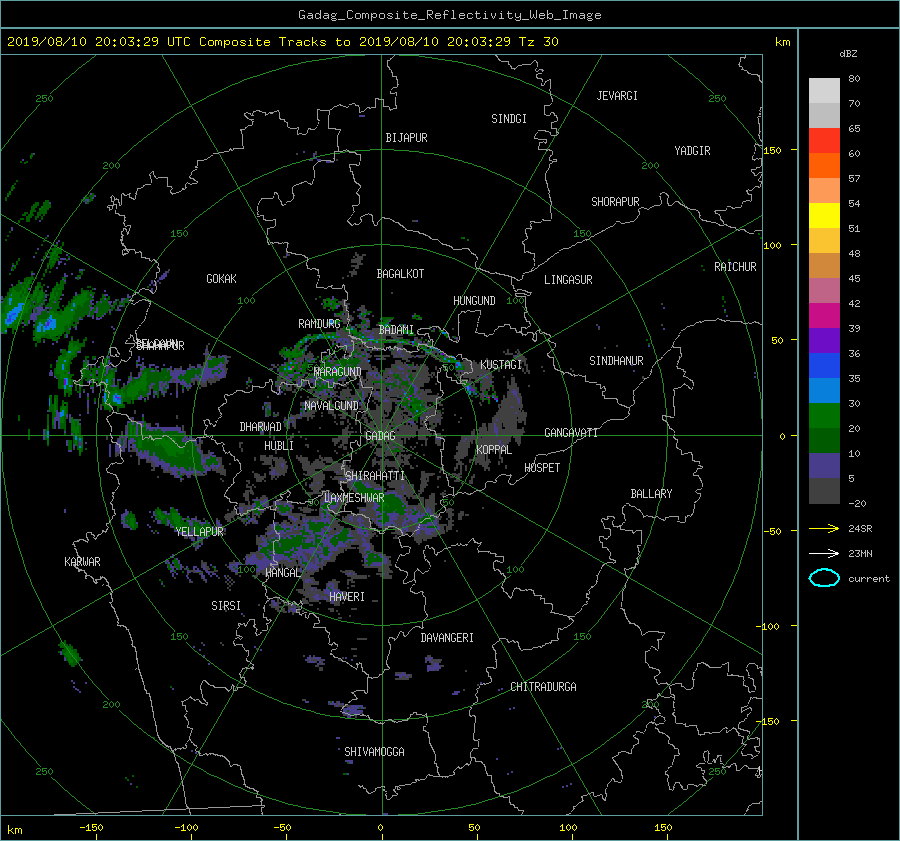The width and height of the screenshot is (900, 841).
Task: Click the 'SINDGI' city label
Action: (x=509, y=119)
